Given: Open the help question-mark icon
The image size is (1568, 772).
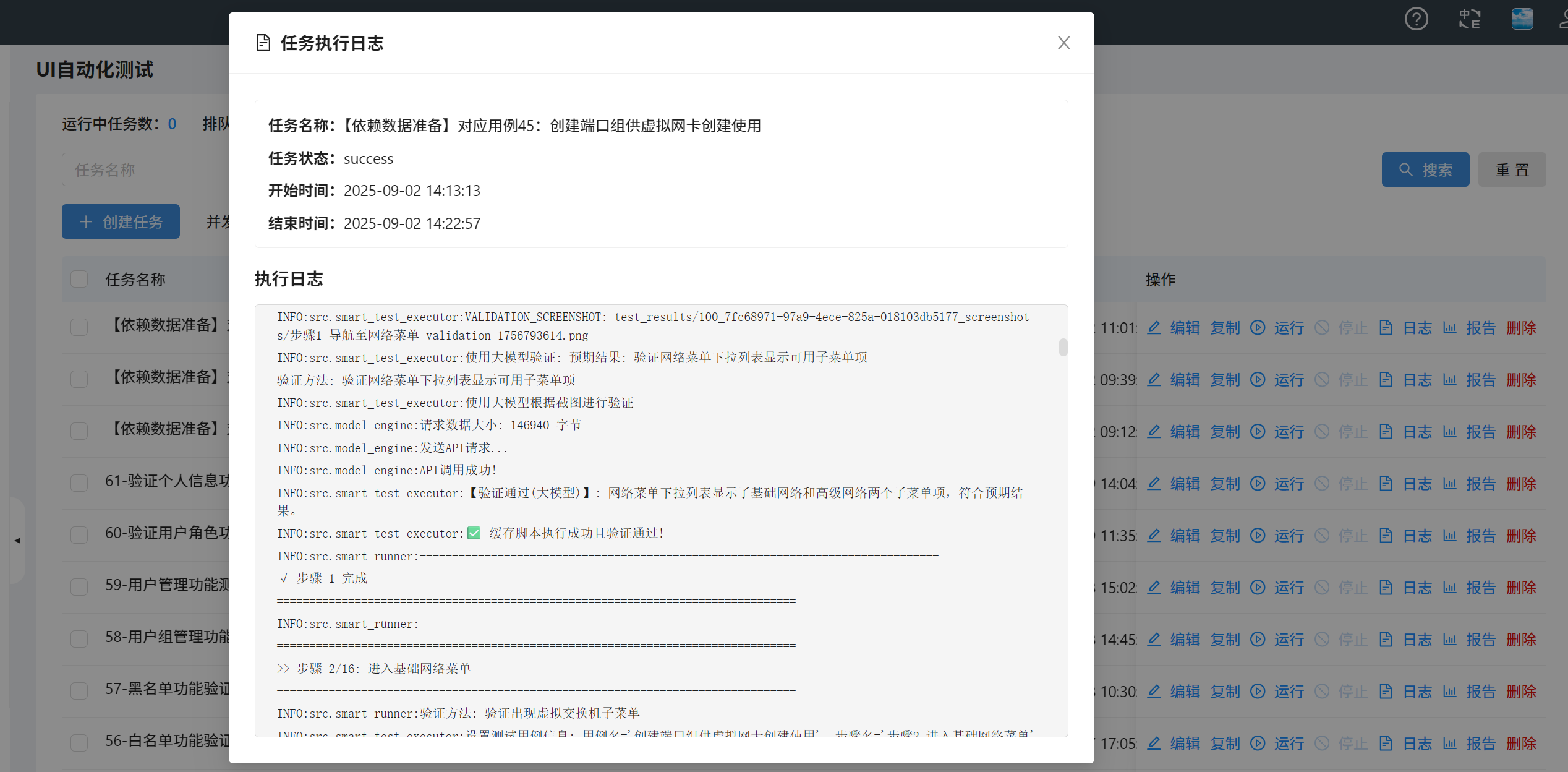Looking at the screenshot, I should (x=1416, y=19).
